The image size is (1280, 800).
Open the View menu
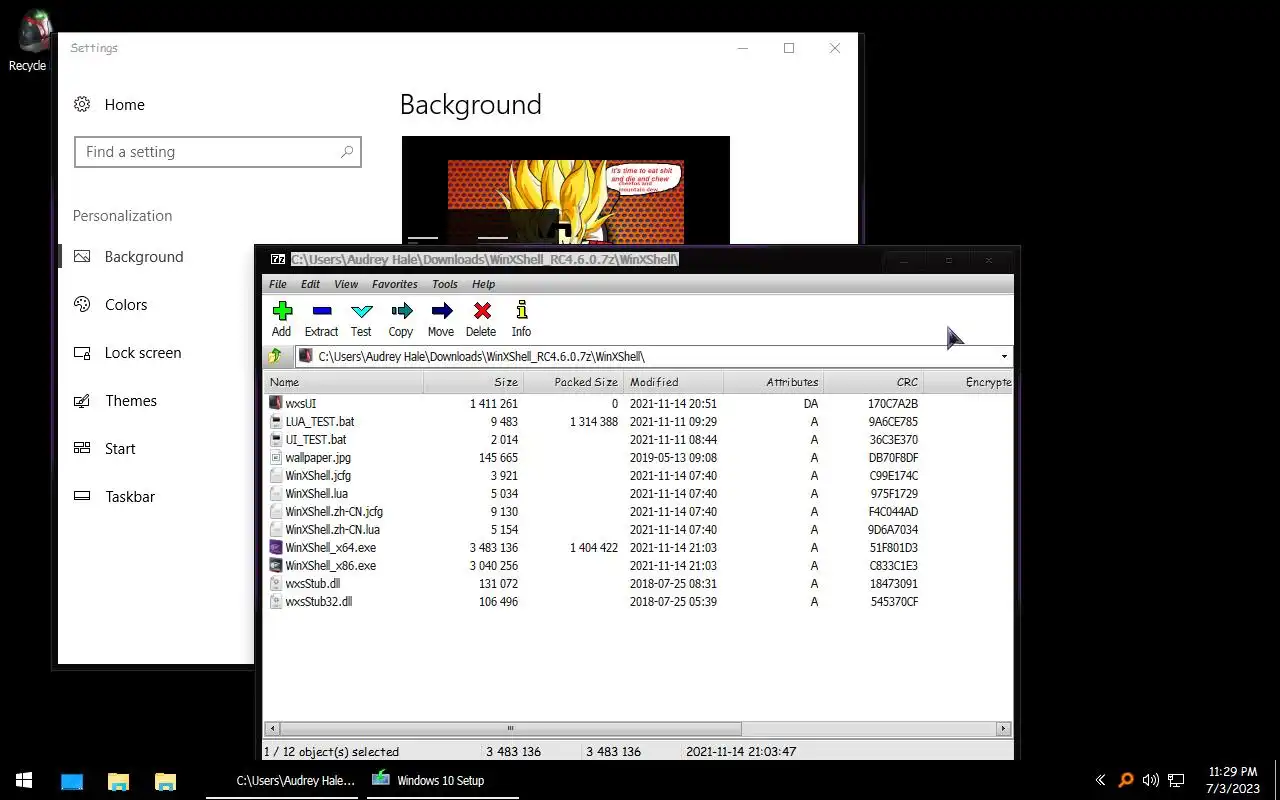(x=346, y=284)
